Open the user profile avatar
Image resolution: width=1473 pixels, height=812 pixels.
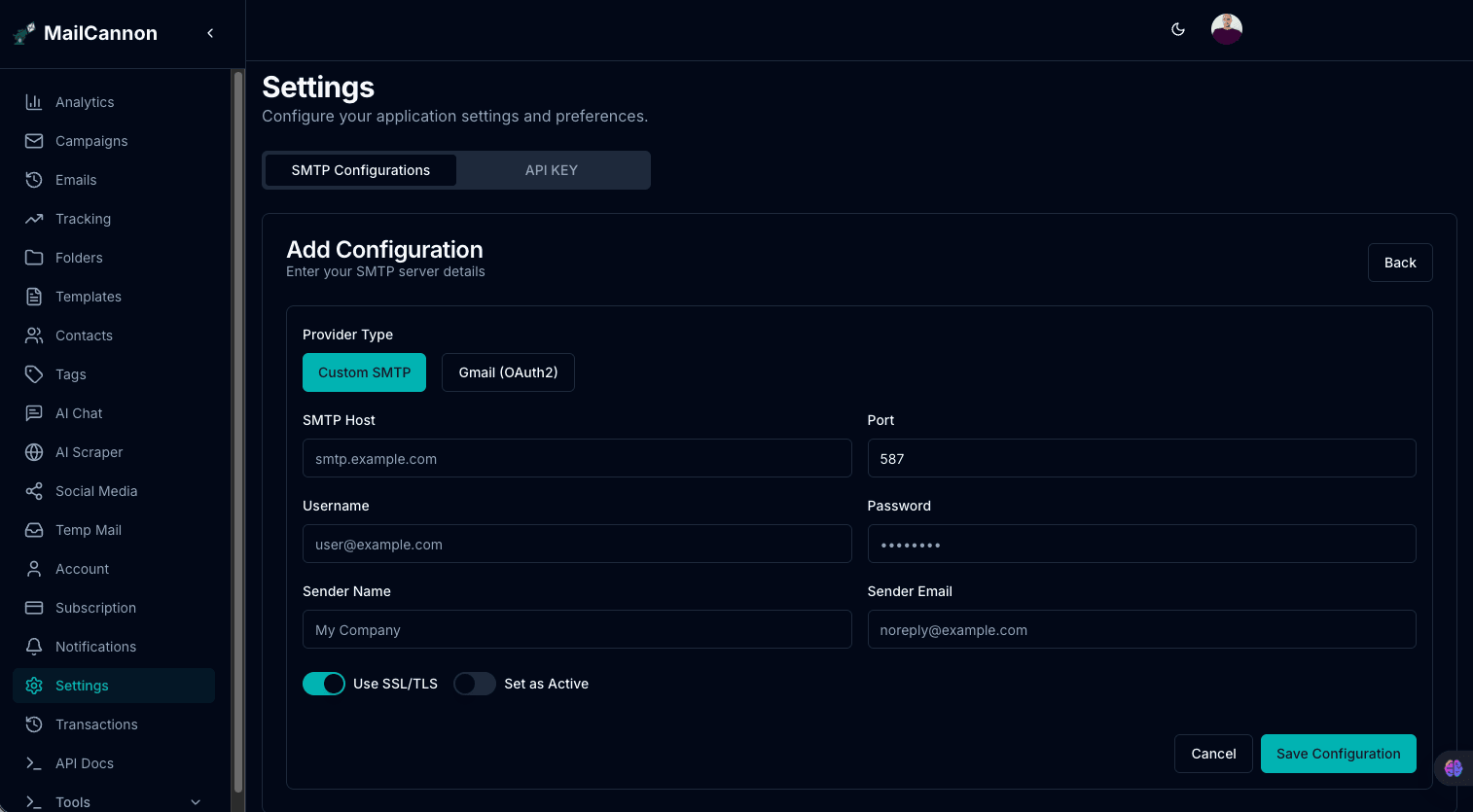(x=1227, y=29)
